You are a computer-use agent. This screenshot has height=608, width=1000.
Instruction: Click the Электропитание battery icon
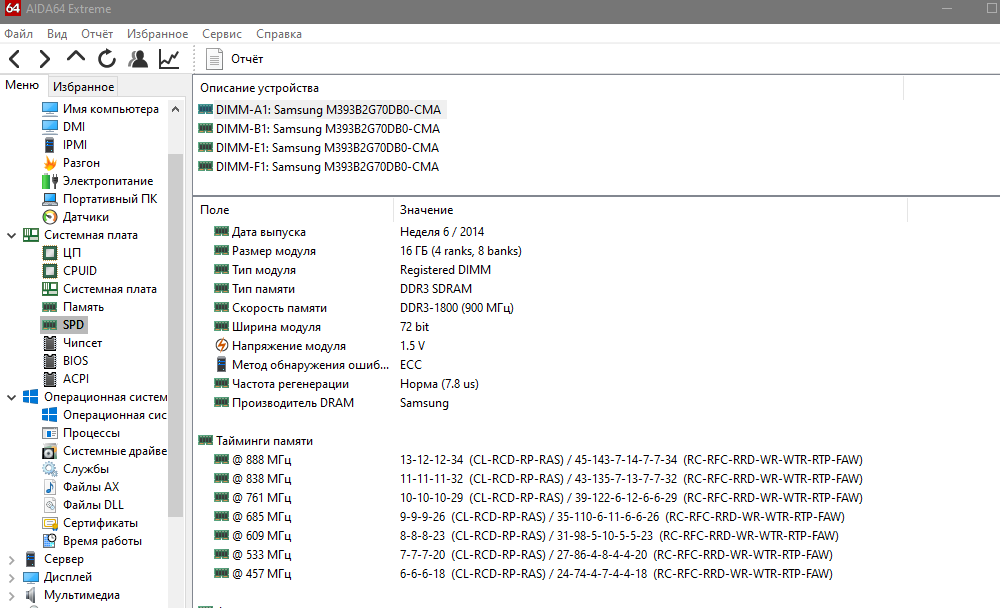coord(50,181)
